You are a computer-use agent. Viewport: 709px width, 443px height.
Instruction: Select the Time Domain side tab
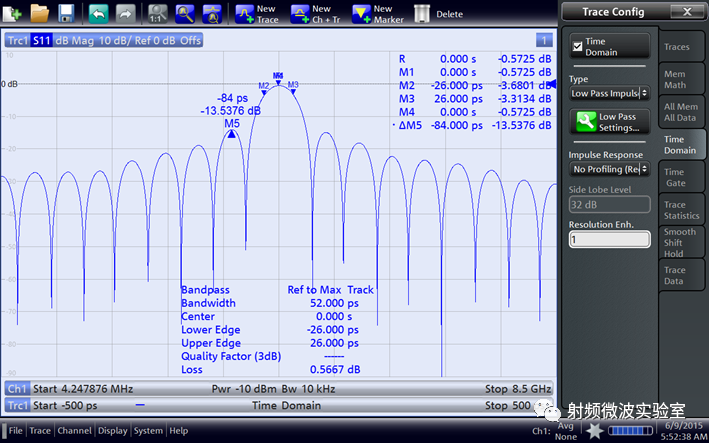pyautogui.click(x=681, y=145)
